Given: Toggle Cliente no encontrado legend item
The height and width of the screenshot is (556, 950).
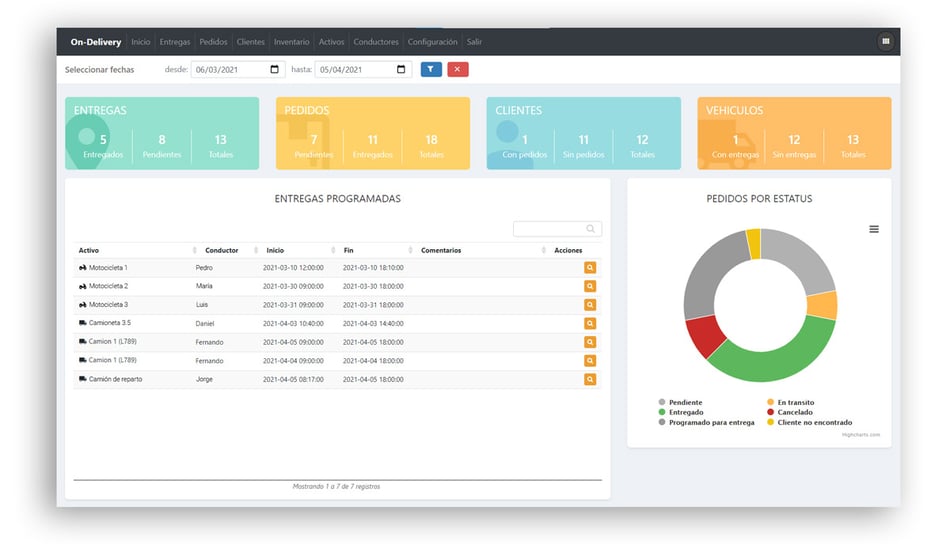Looking at the screenshot, I should pyautogui.click(x=809, y=422).
